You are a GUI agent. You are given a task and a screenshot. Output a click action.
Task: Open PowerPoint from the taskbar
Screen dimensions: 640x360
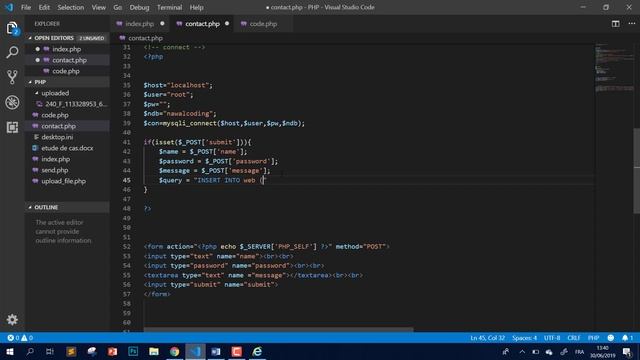(112, 351)
